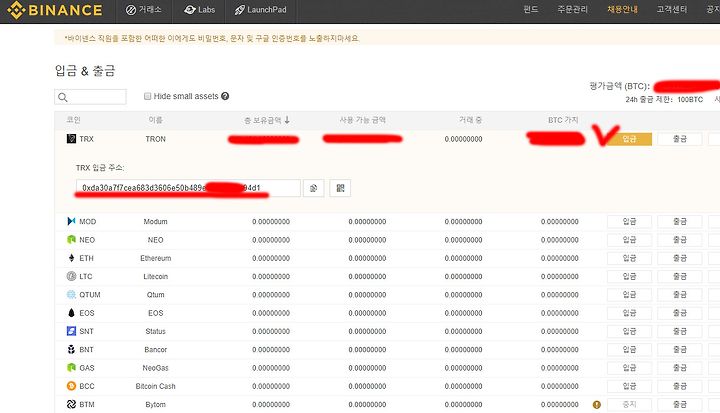The image size is (720, 413).
Task: Click the MOD 출금 withdraw button
Action: (x=680, y=221)
